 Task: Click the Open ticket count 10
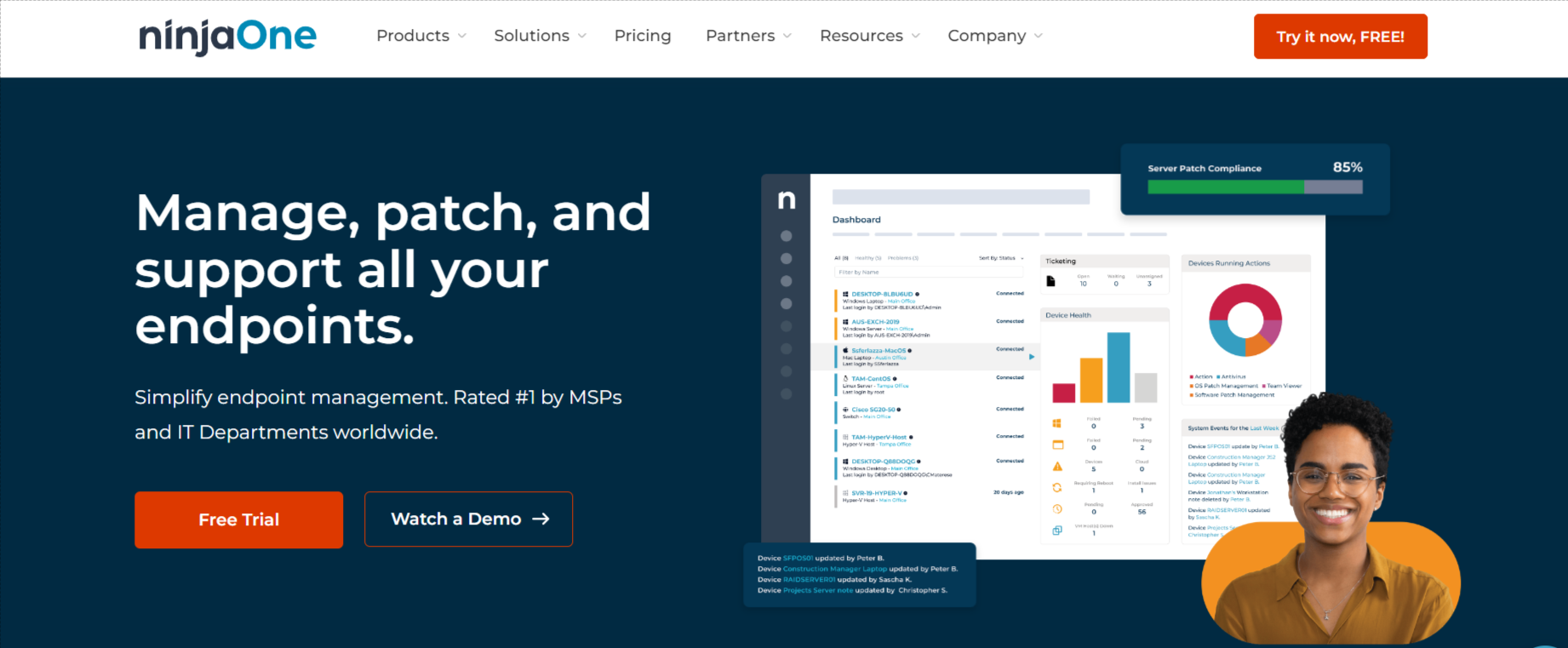coord(1084,284)
